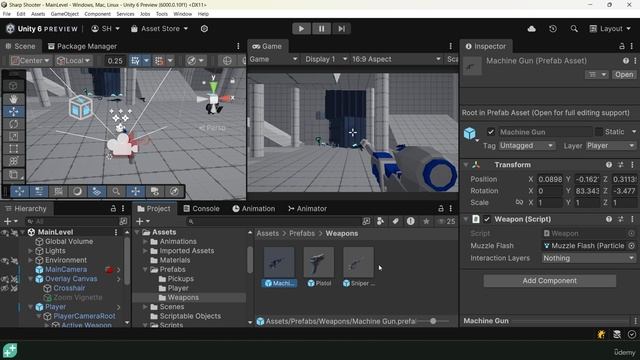Open Weapon script component context menu

(632, 220)
